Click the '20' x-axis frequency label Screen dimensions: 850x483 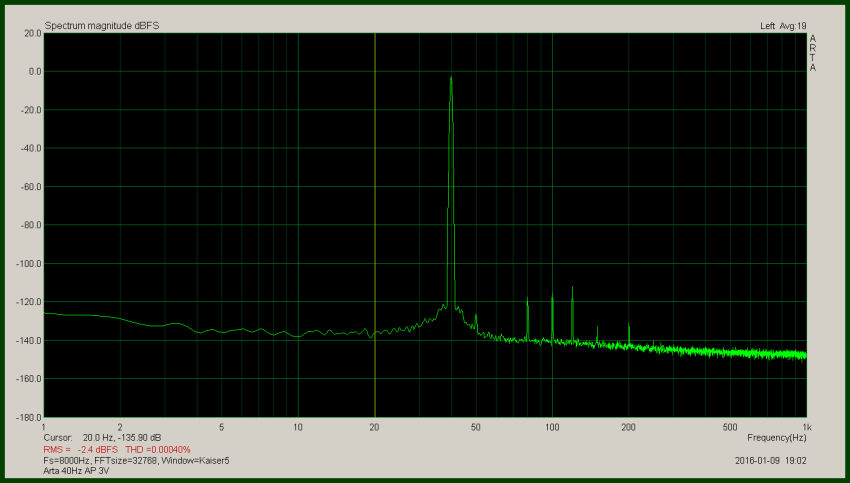point(374,427)
